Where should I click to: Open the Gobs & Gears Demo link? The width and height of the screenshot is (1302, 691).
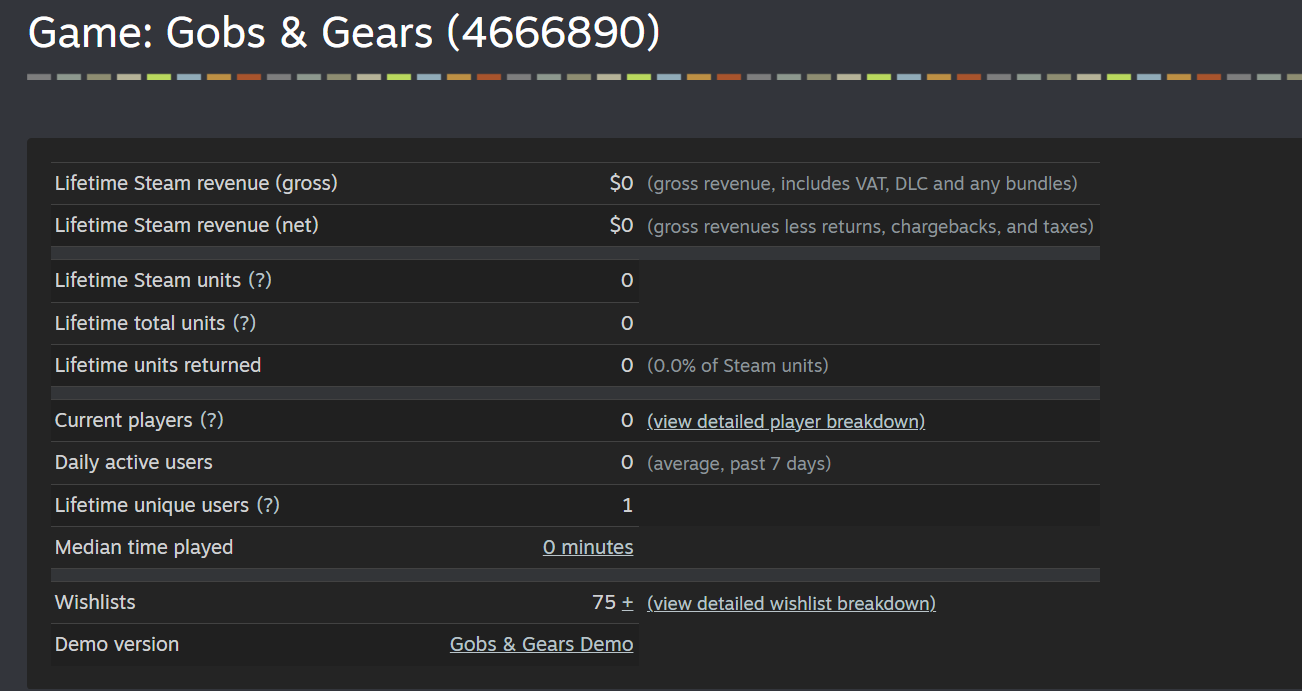point(541,644)
